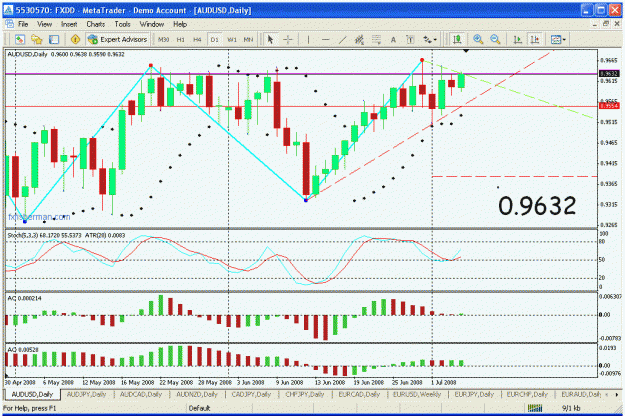Image resolution: width=625 pixels, height=416 pixels.
Task: Draw a vertical line tool
Action: click(x=308, y=39)
